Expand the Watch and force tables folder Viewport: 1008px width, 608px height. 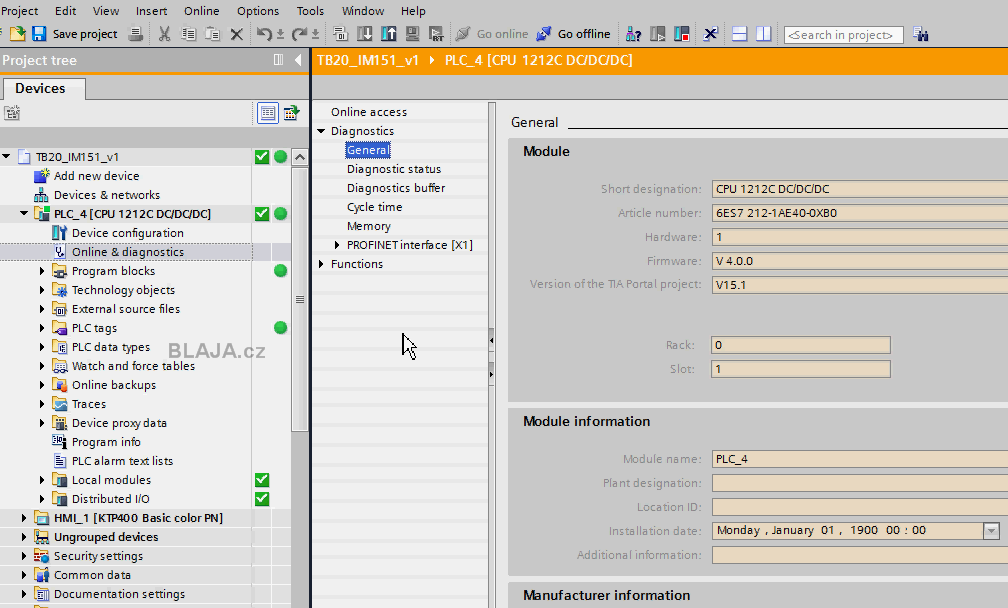click(x=42, y=366)
